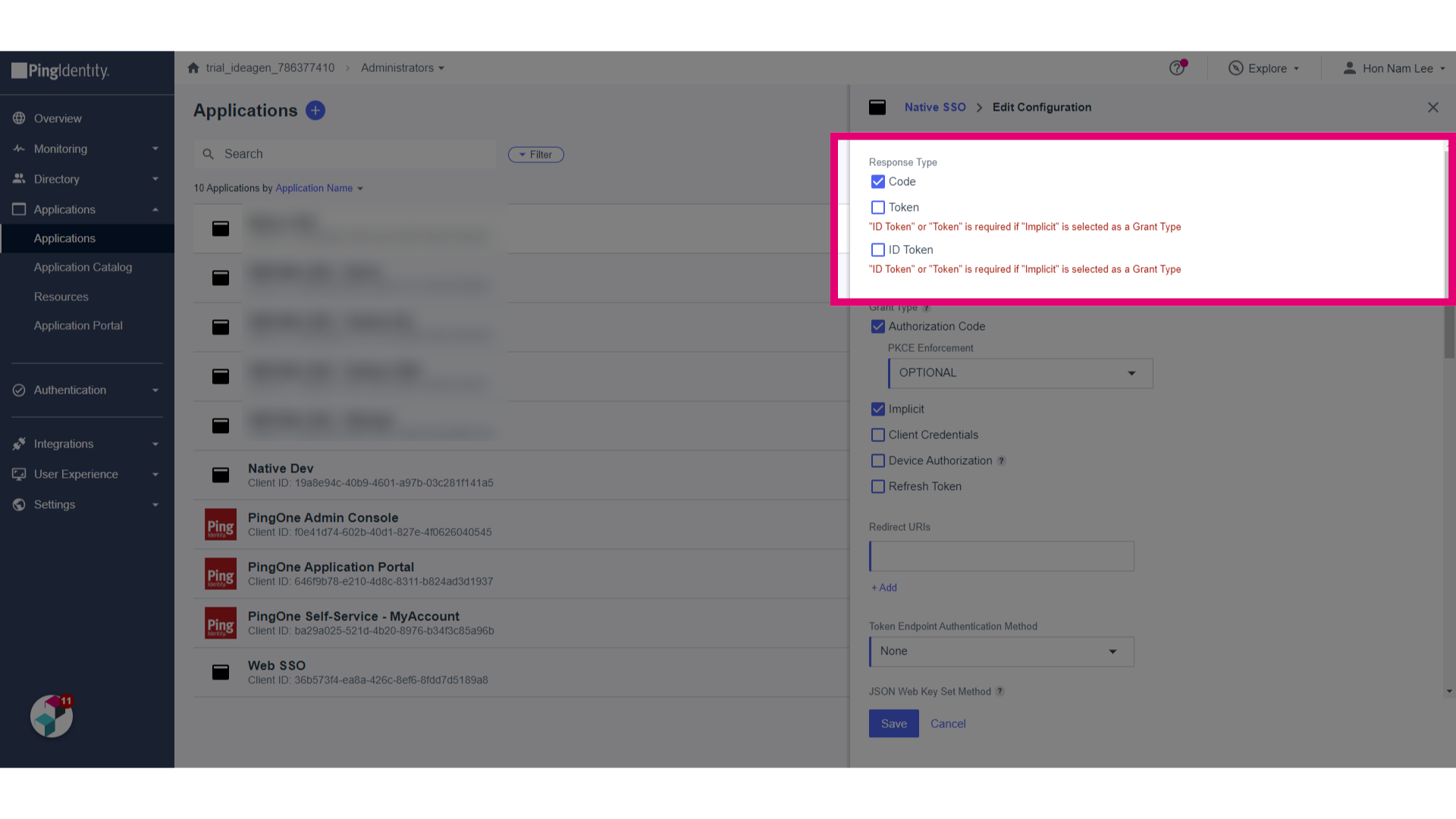Enable Client Credentials grant type
Image resolution: width=1456 pixels, height=819 pixels.
(878, 435)
